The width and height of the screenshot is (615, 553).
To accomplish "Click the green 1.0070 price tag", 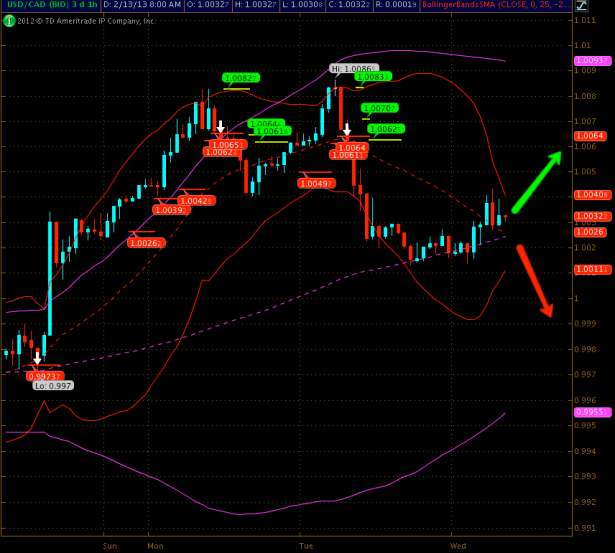I will tap(380, 108).
